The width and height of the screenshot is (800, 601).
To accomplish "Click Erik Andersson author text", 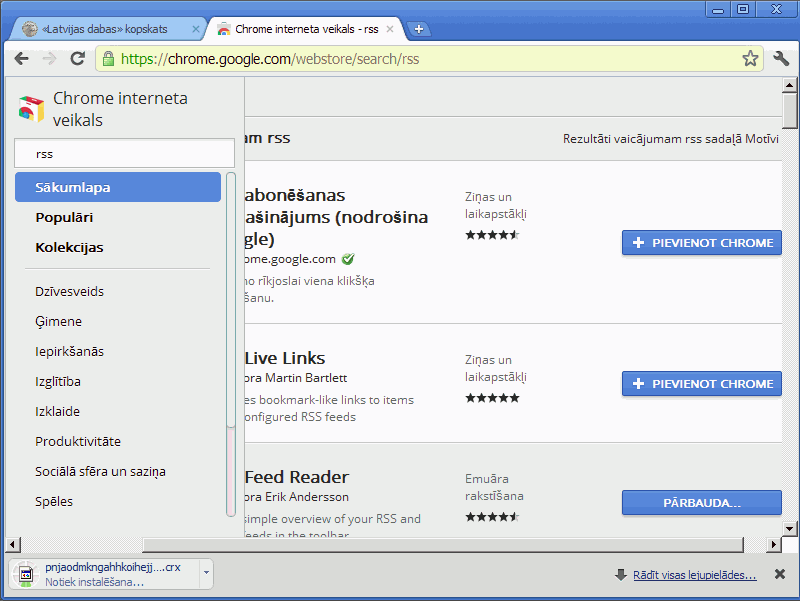I will pos(307,497).
